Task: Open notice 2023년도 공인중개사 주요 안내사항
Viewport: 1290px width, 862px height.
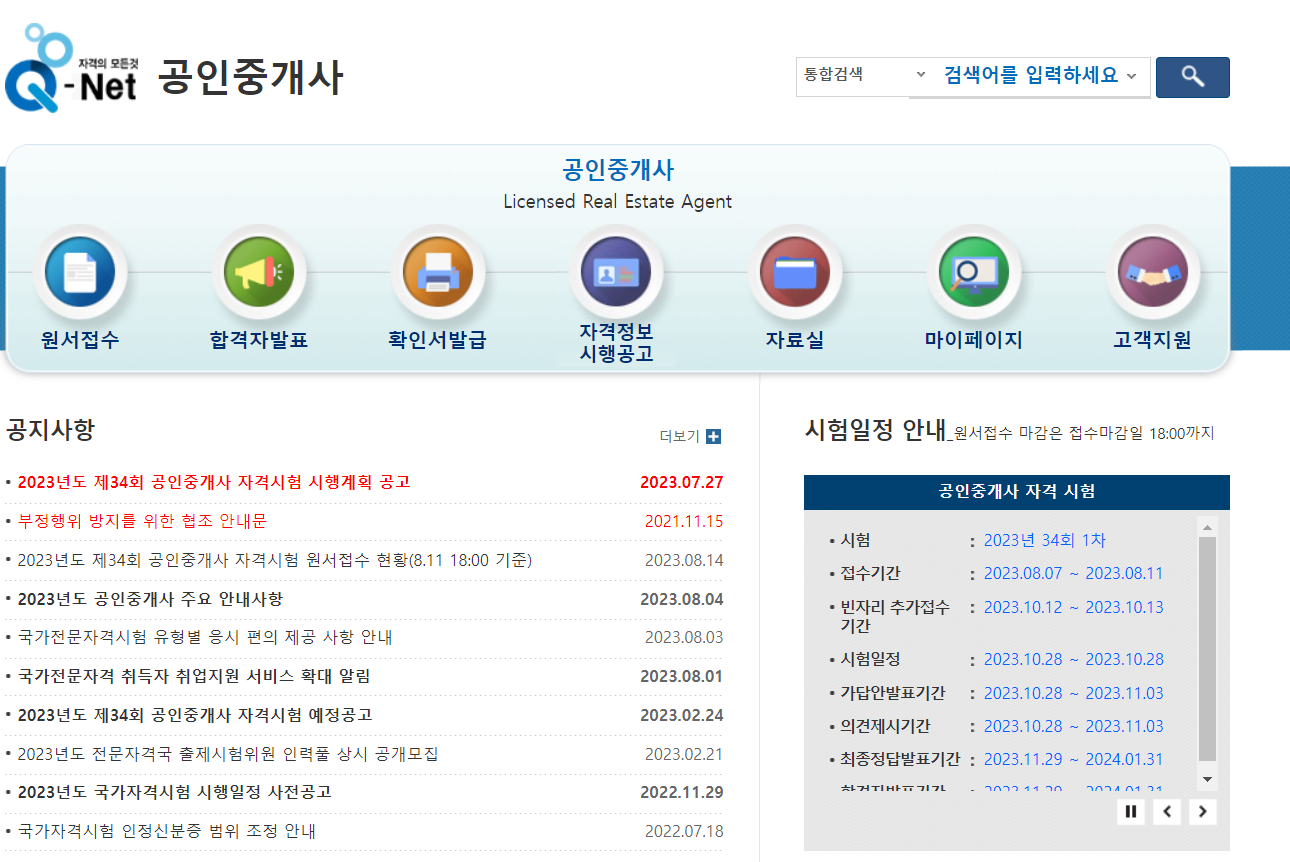Action: click(x=150, y=599)
